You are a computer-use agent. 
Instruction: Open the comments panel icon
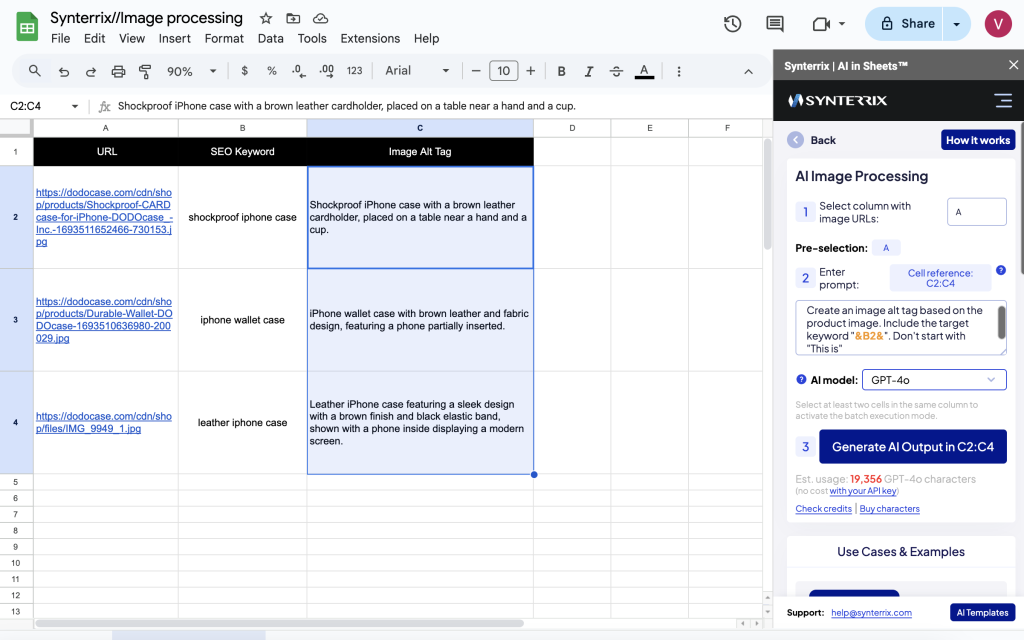775,24
